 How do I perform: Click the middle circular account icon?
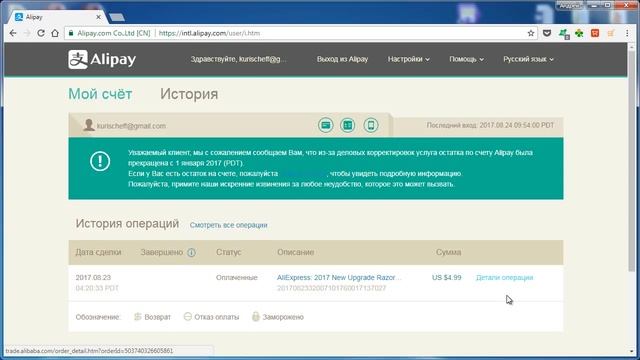tap(348, 125)
